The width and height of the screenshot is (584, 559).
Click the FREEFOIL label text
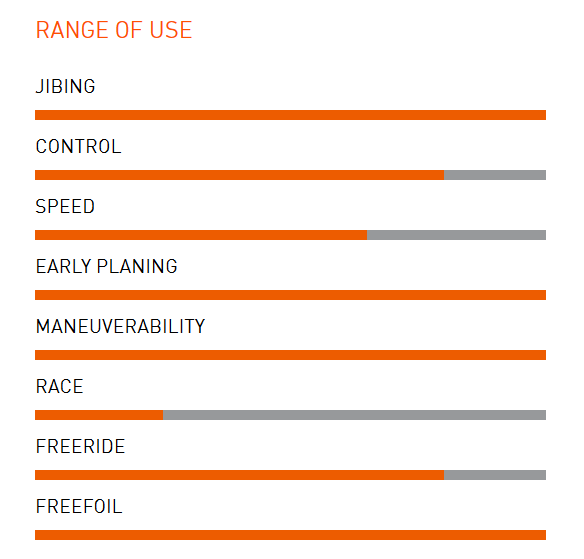point(79,506)
